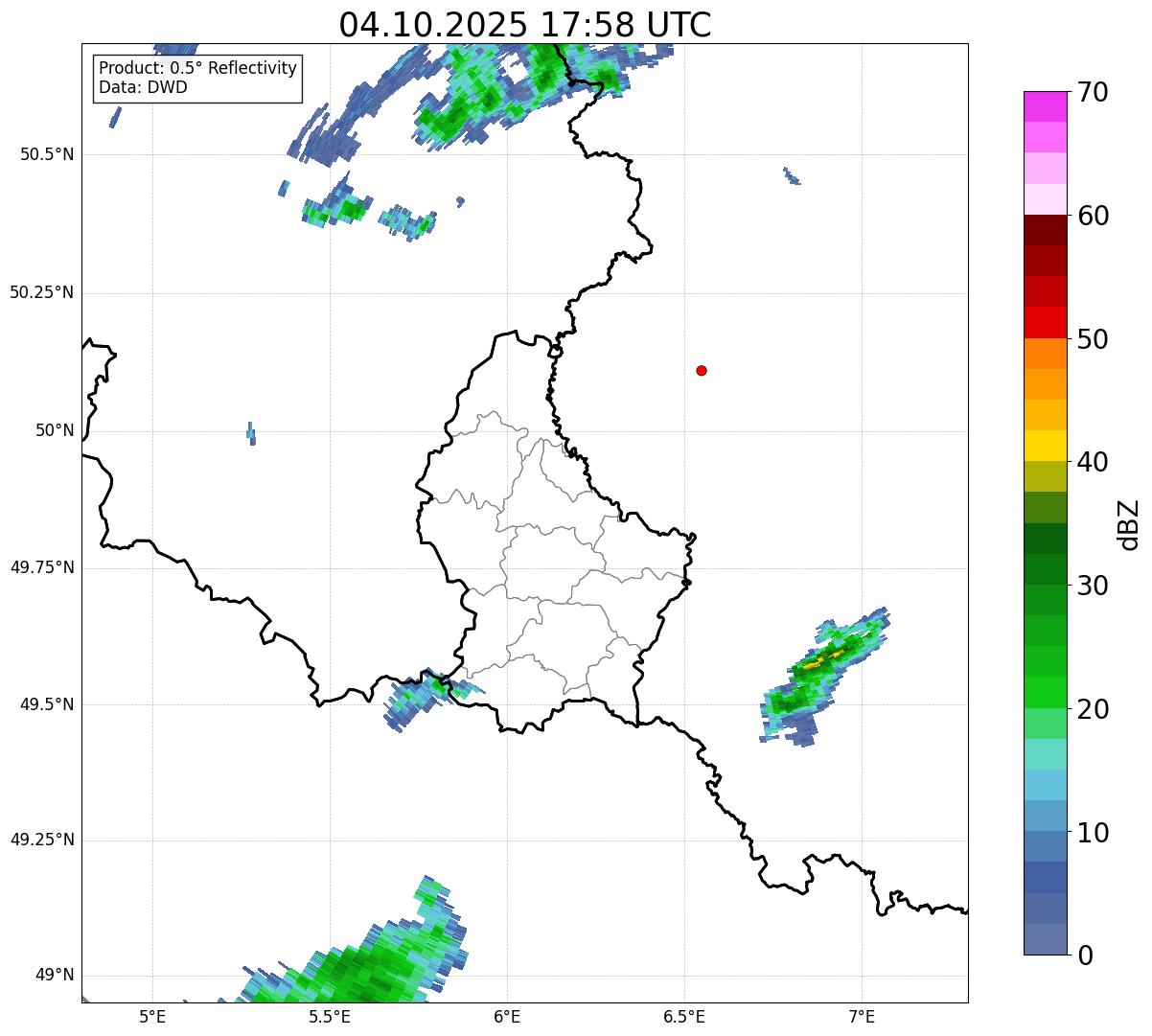Click the plot title 04.10.2025 17:58 UTC

coord(525,25)
